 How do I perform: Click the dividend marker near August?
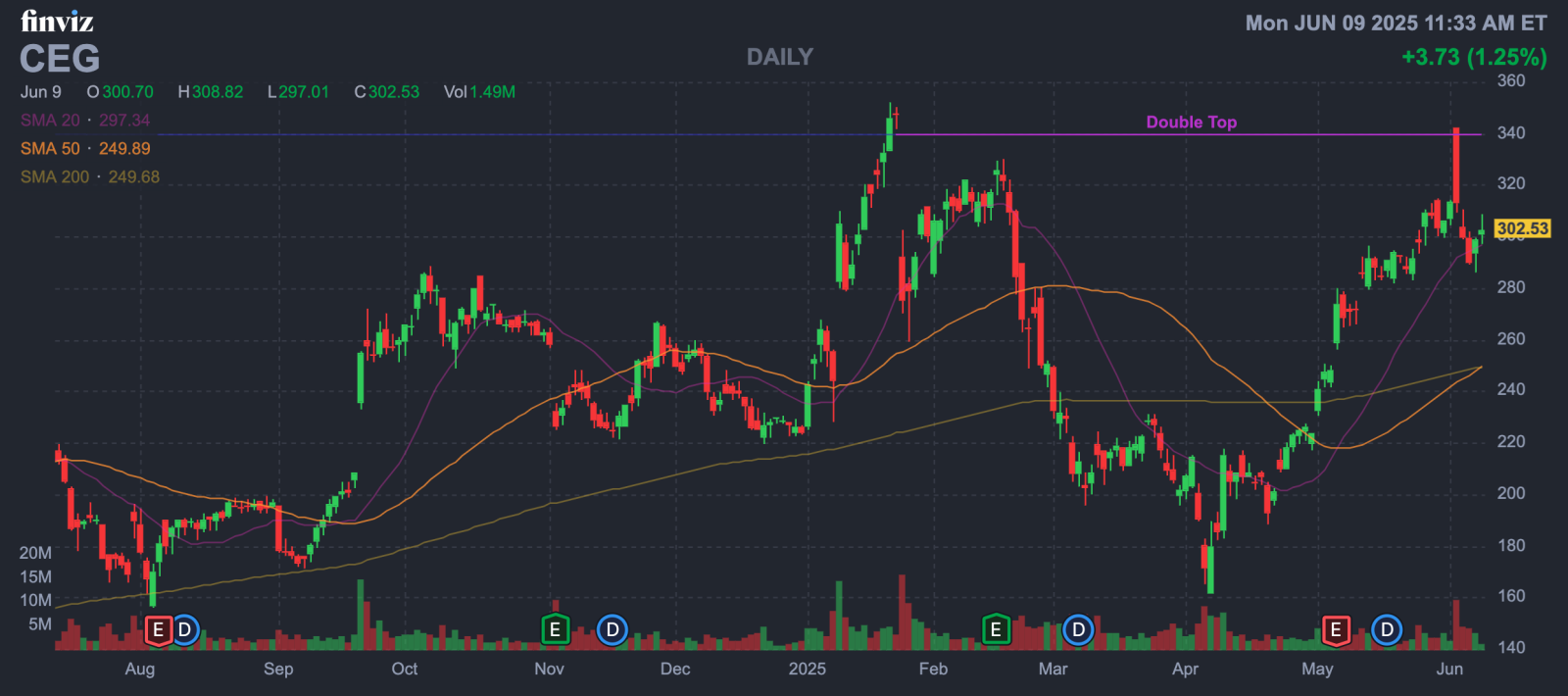[184, 629]
